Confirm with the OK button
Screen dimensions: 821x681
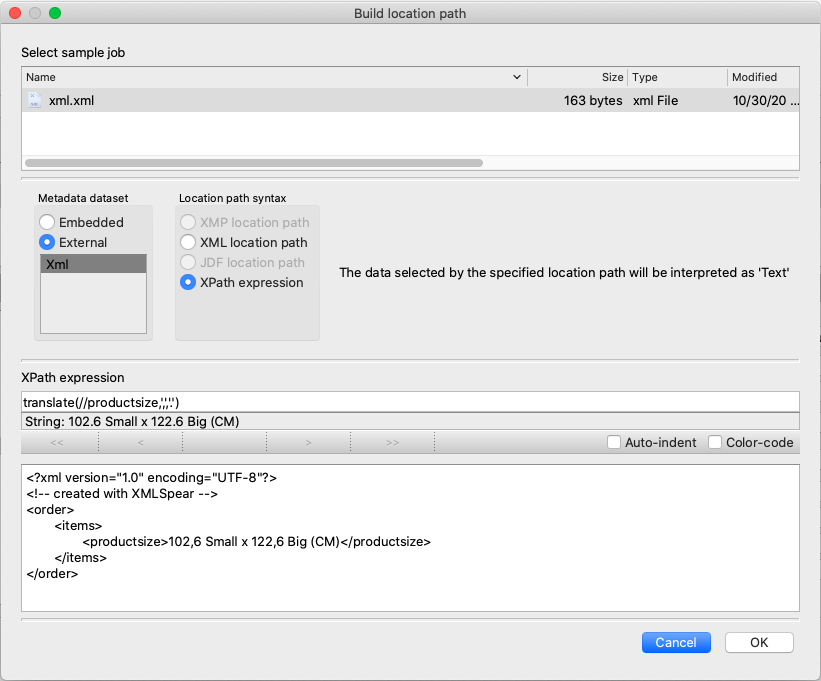[x=759, y=643]
